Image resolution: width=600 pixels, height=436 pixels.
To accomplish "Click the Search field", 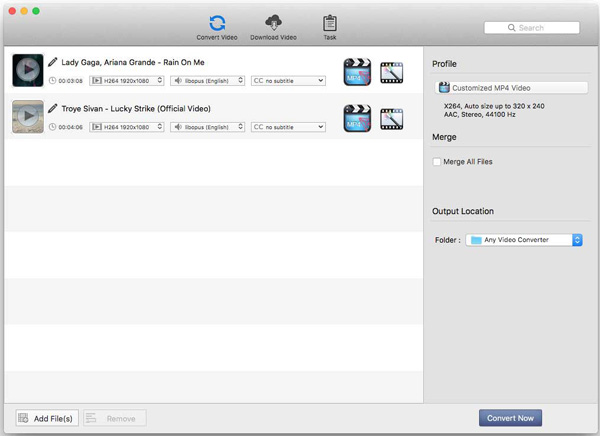I will click(x=532, y=28).
